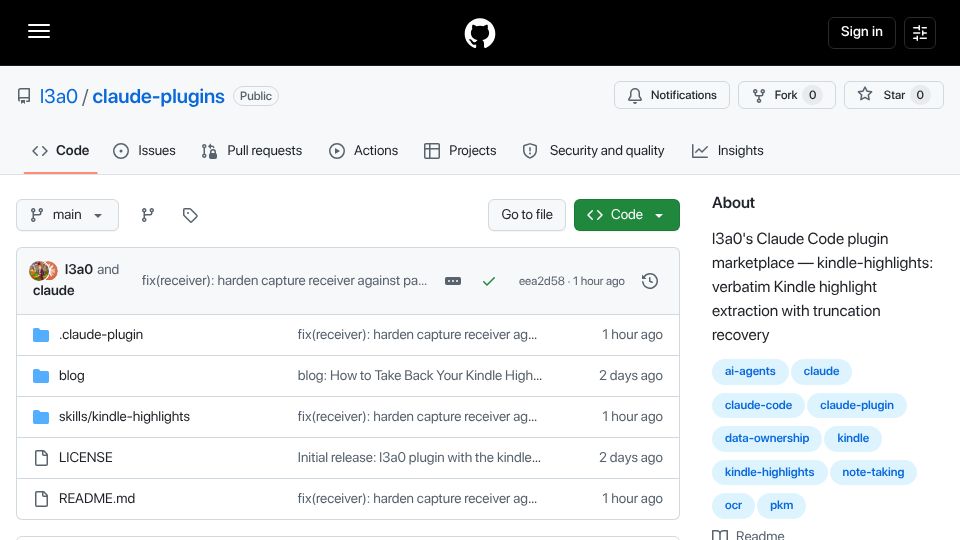This screenshot has height=540, width=960.
Task: Open the blog folder
Action: pyautogui.click(x=72, y=376)
